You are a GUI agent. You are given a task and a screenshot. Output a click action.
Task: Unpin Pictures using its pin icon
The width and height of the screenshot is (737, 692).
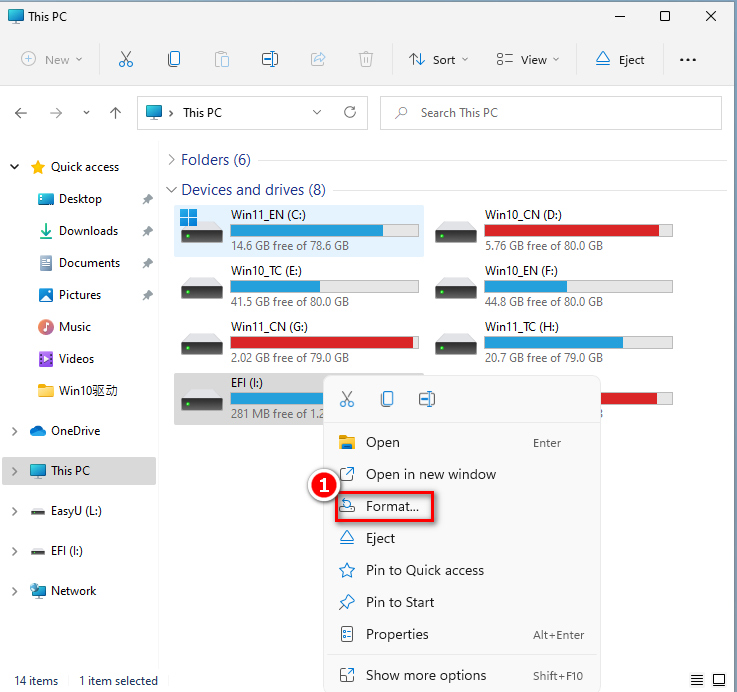coord(148,295)
